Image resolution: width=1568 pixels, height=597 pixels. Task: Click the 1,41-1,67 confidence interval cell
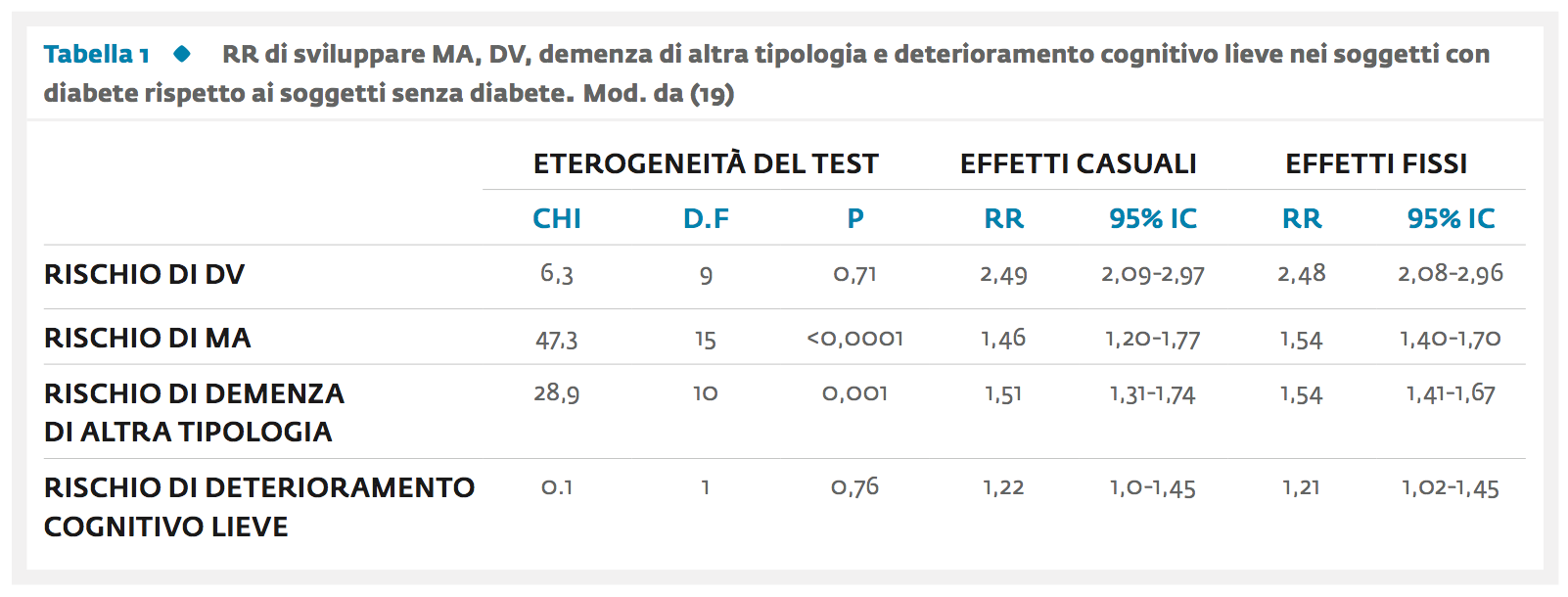[x=1452, y=393]
